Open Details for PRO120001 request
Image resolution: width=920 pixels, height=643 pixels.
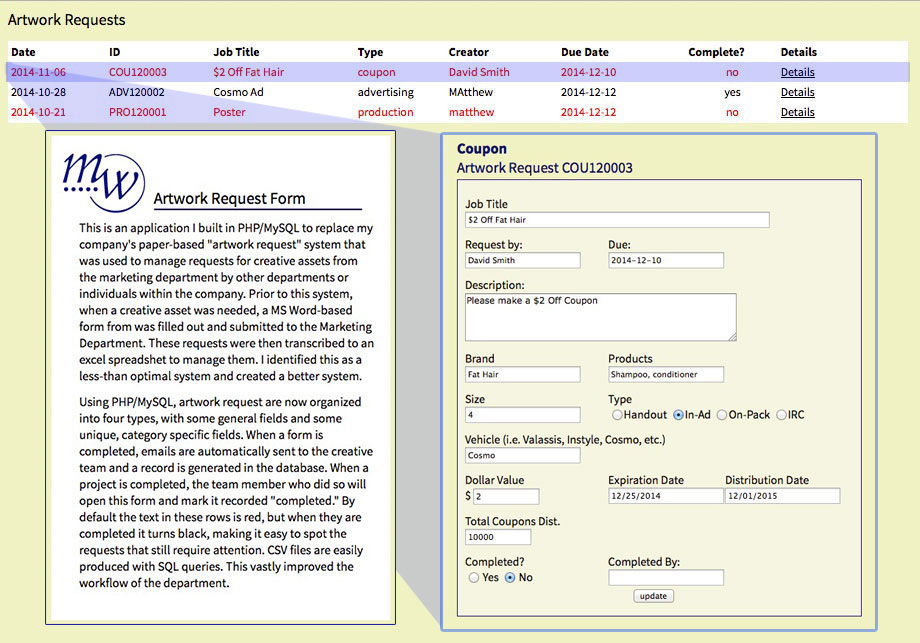tap(797, 112)
